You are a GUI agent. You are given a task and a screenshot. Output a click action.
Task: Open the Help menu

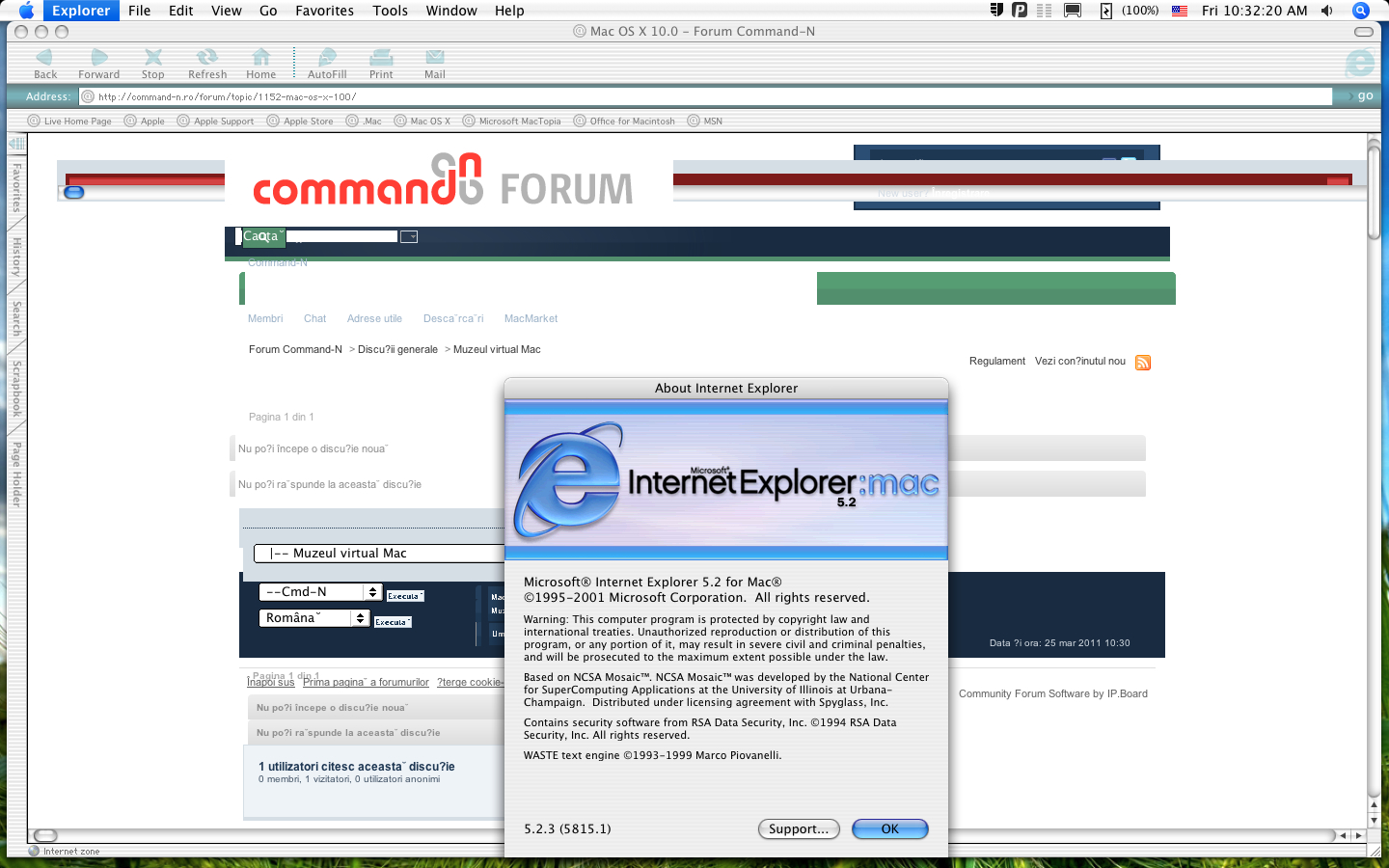pos(509,11)
